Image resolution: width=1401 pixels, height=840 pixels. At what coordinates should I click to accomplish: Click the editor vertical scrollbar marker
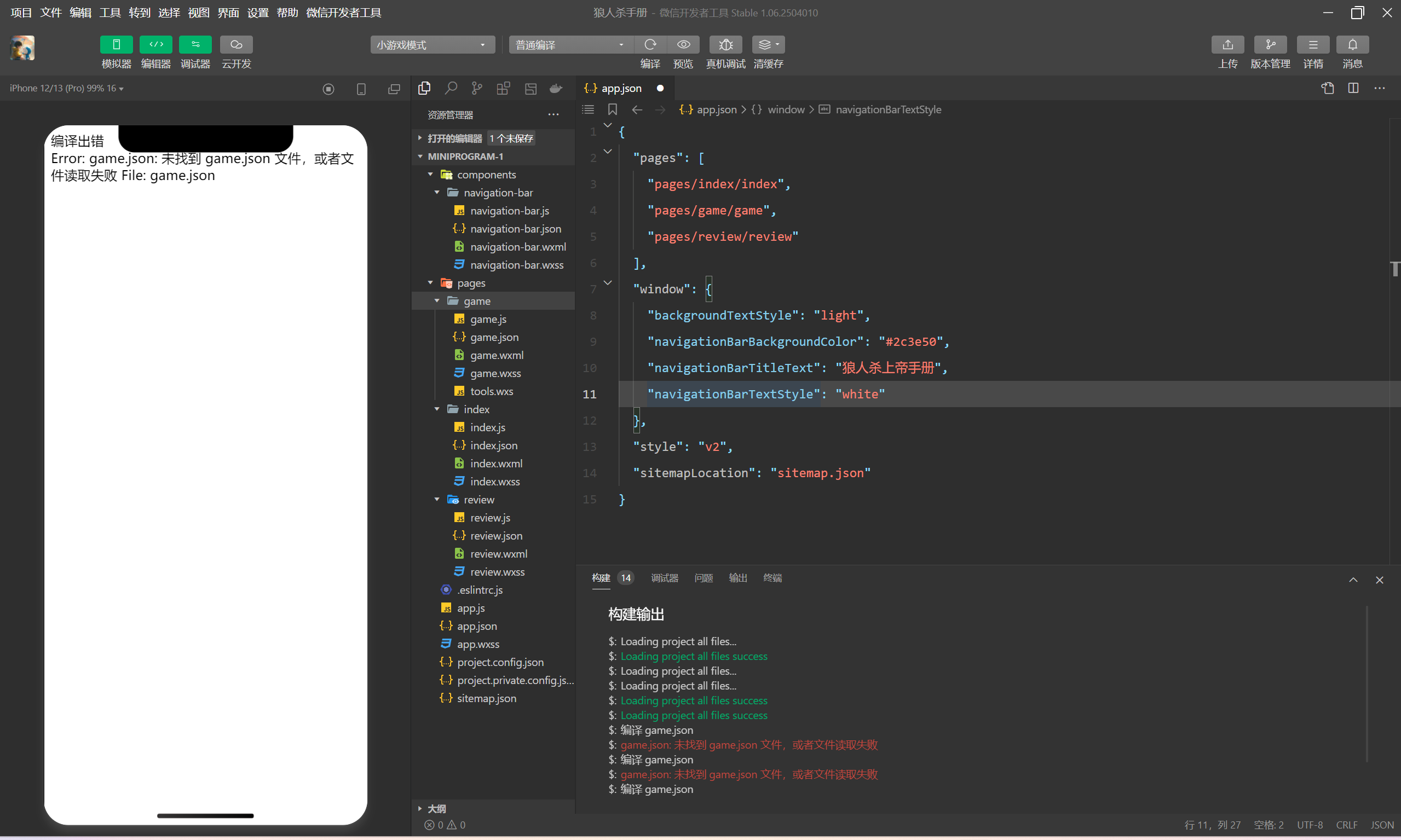click(x=1395, y=269)
